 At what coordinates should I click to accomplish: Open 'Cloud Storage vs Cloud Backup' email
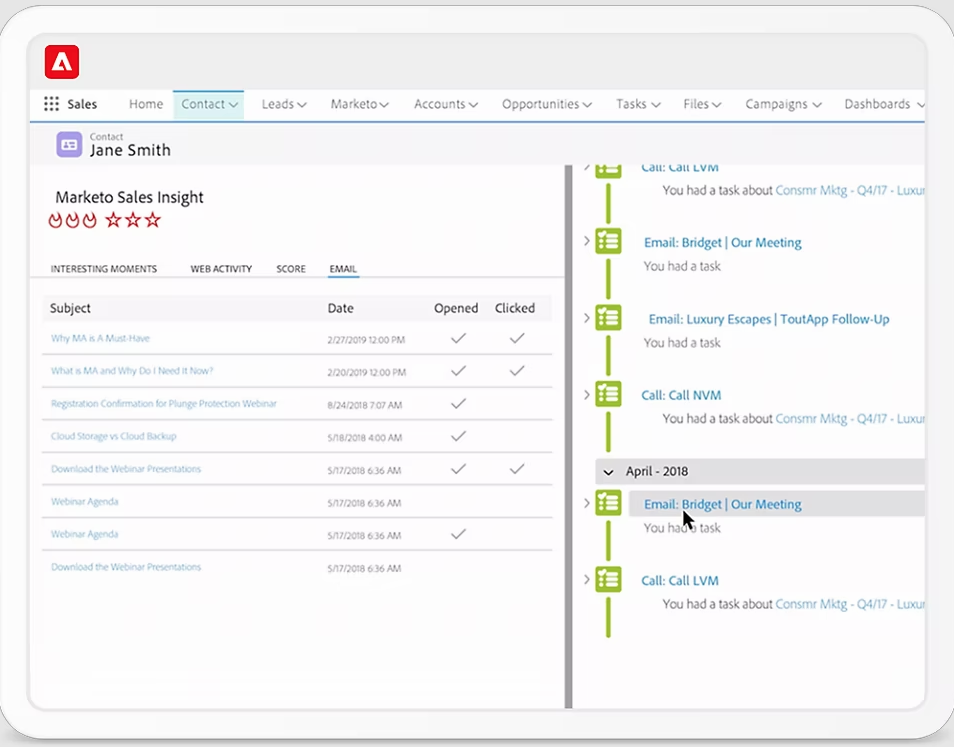114,436
